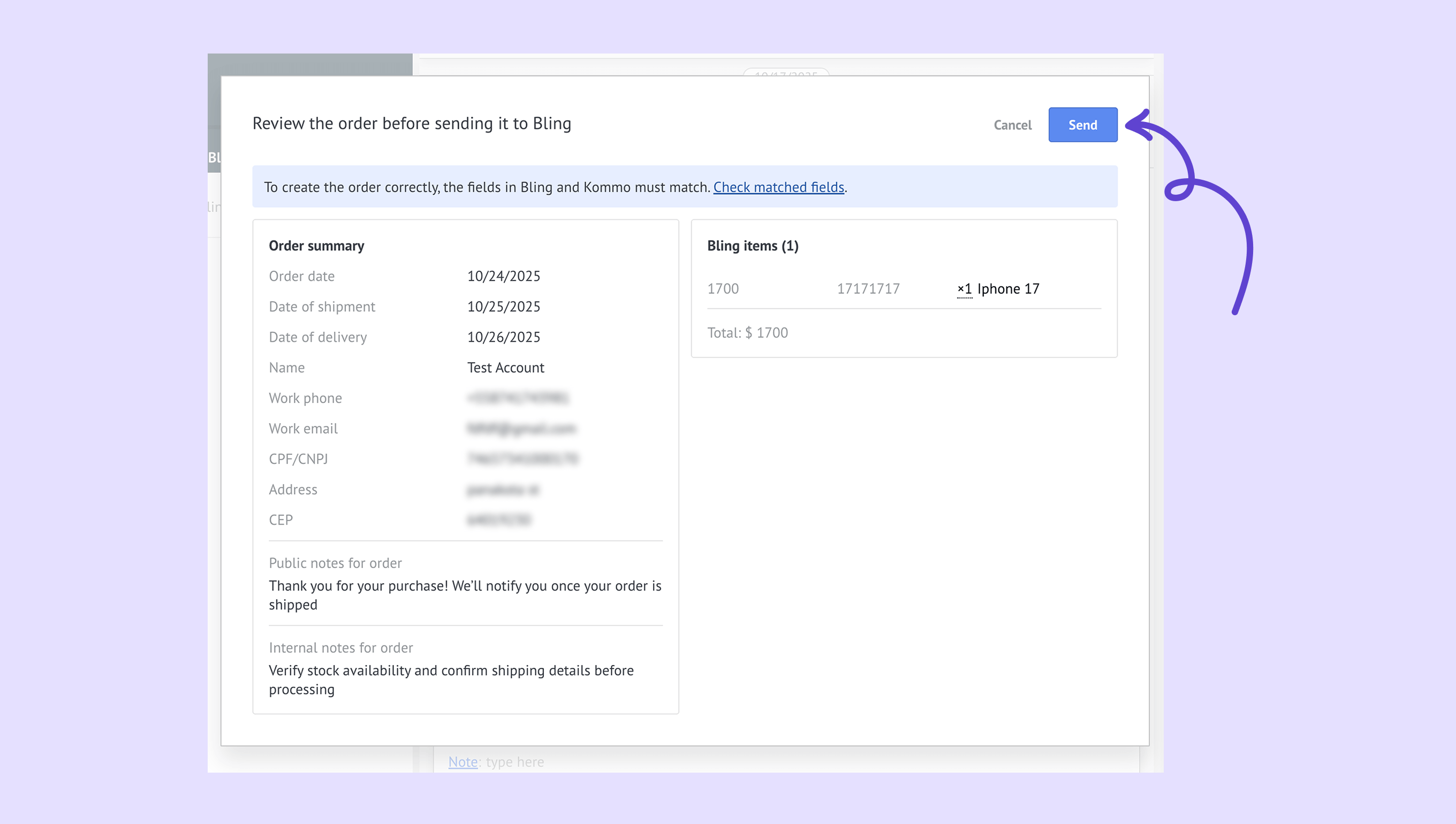Click the Total $ 1700 line

pos(747,333)
